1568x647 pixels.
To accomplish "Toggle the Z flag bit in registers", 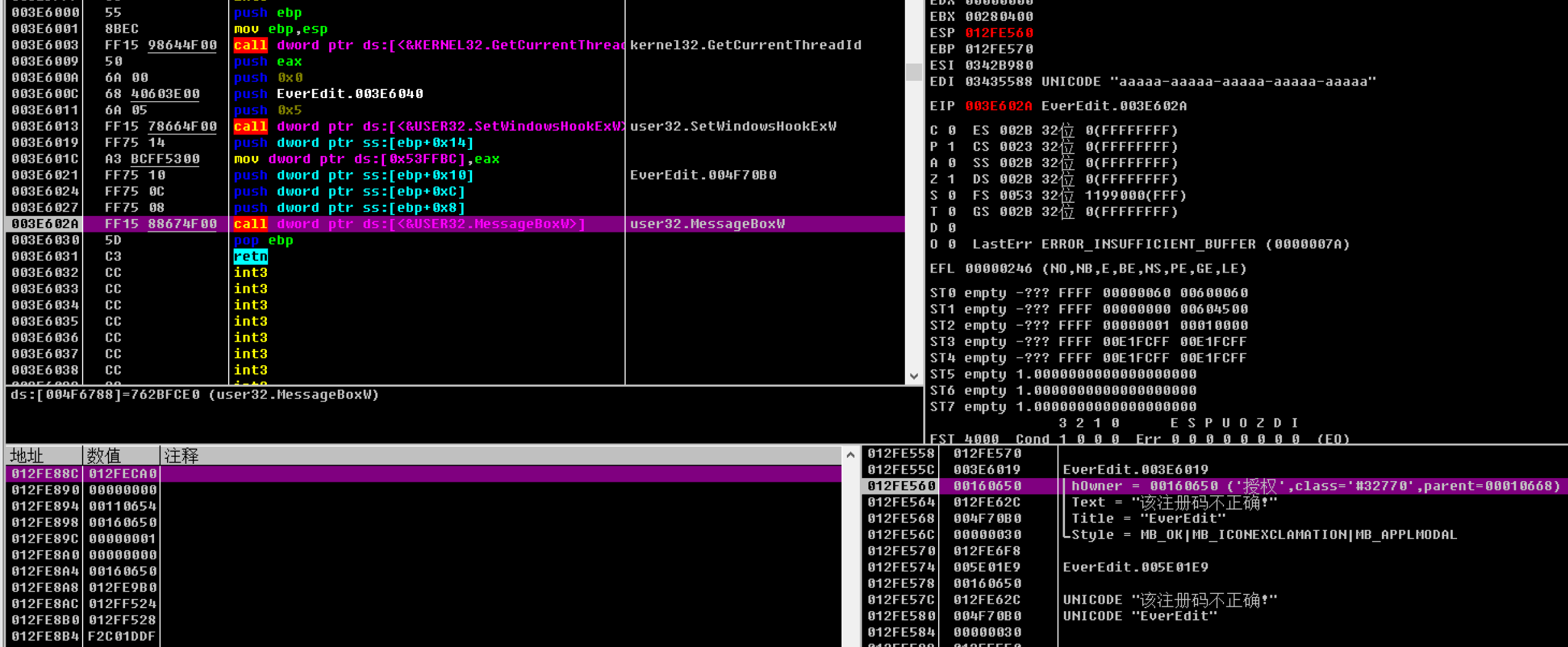I will (x=952, y=179).
